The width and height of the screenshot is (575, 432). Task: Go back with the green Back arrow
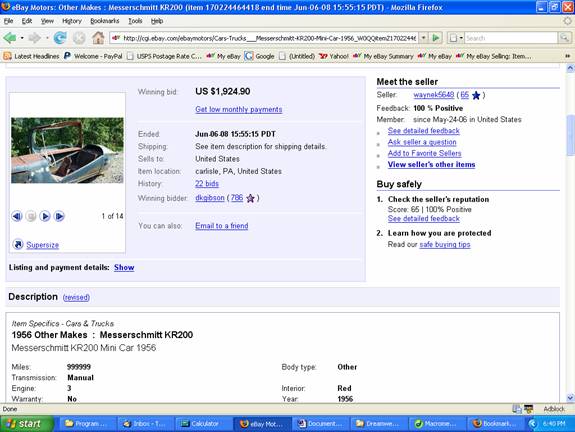[10, 38]
